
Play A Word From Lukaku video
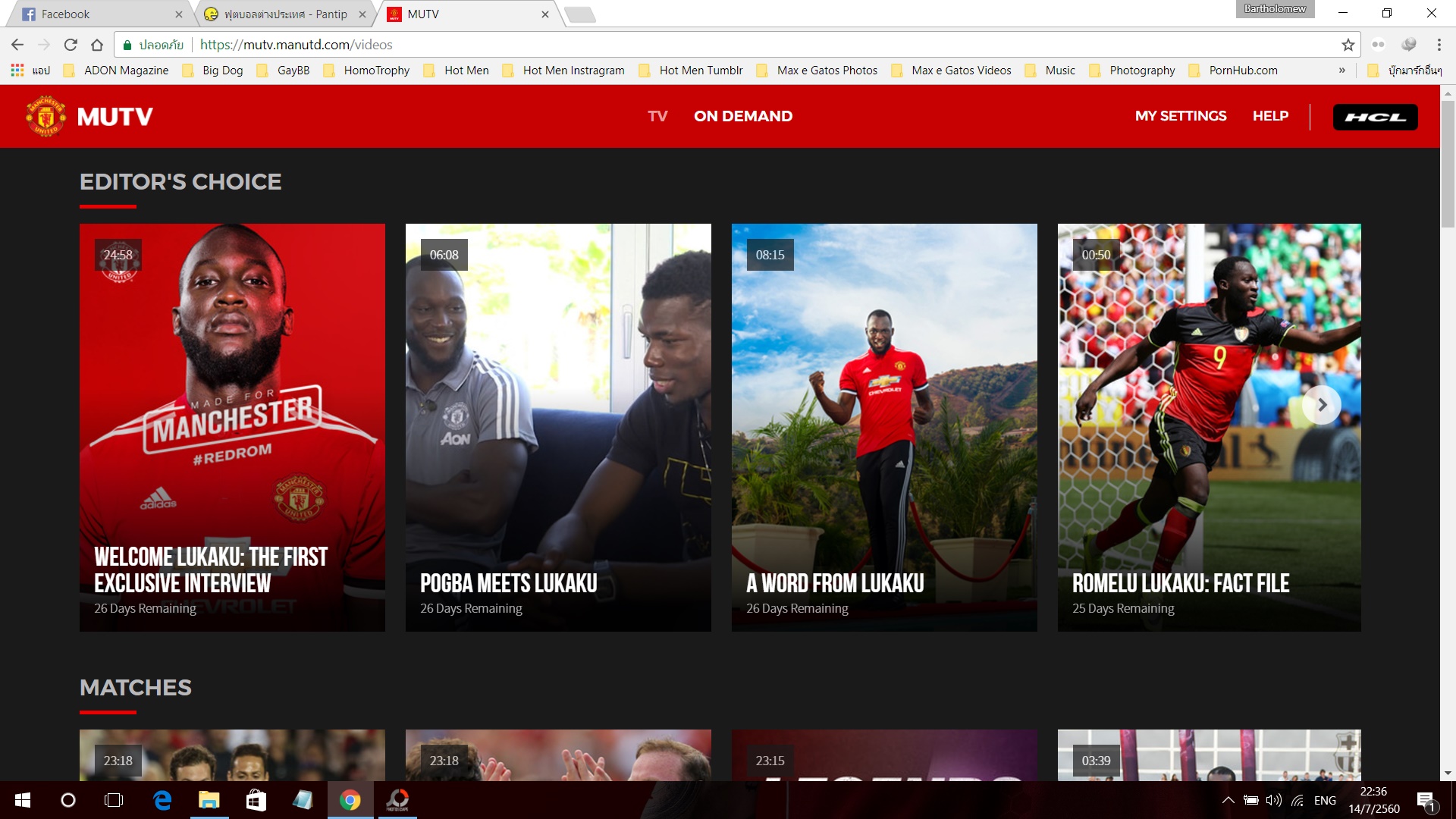pyautogui.click(x=884, y=427)
